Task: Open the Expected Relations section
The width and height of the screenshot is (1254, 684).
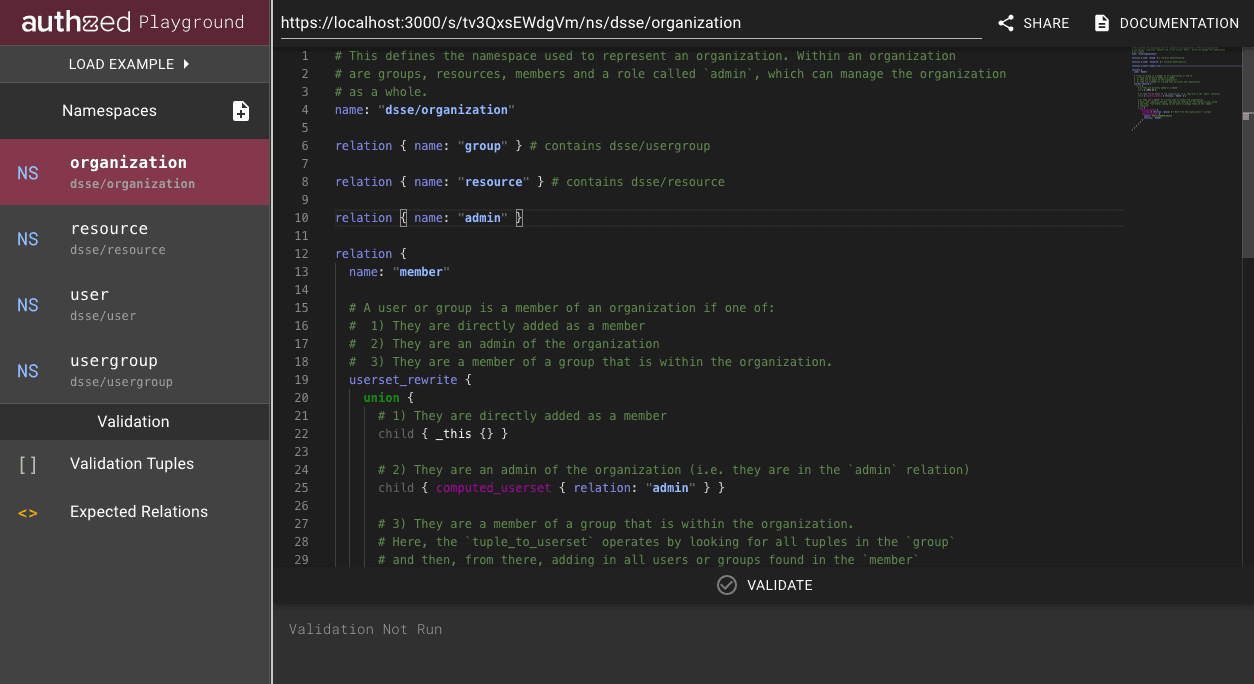Action: point(139,512)
